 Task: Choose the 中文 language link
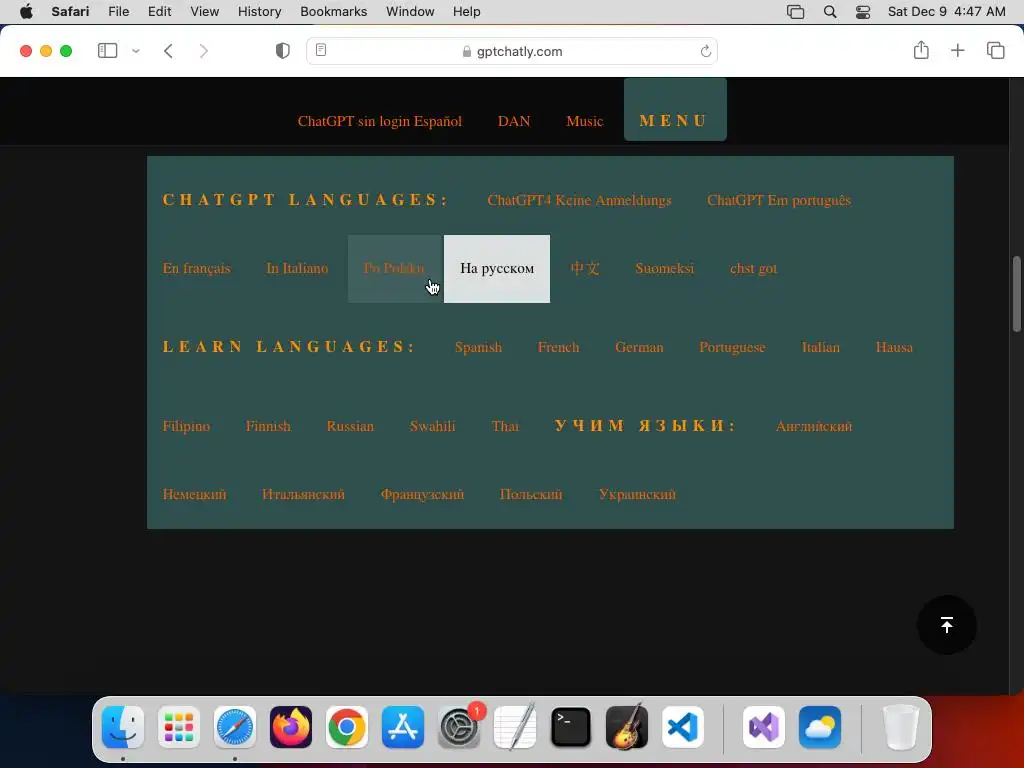585,268
